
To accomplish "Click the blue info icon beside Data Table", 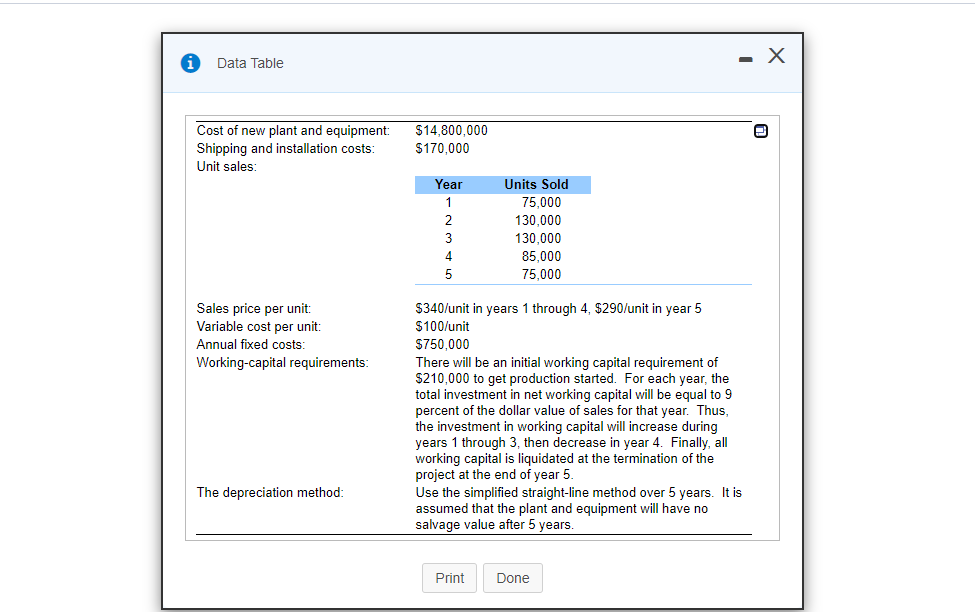I will [190, 62].
